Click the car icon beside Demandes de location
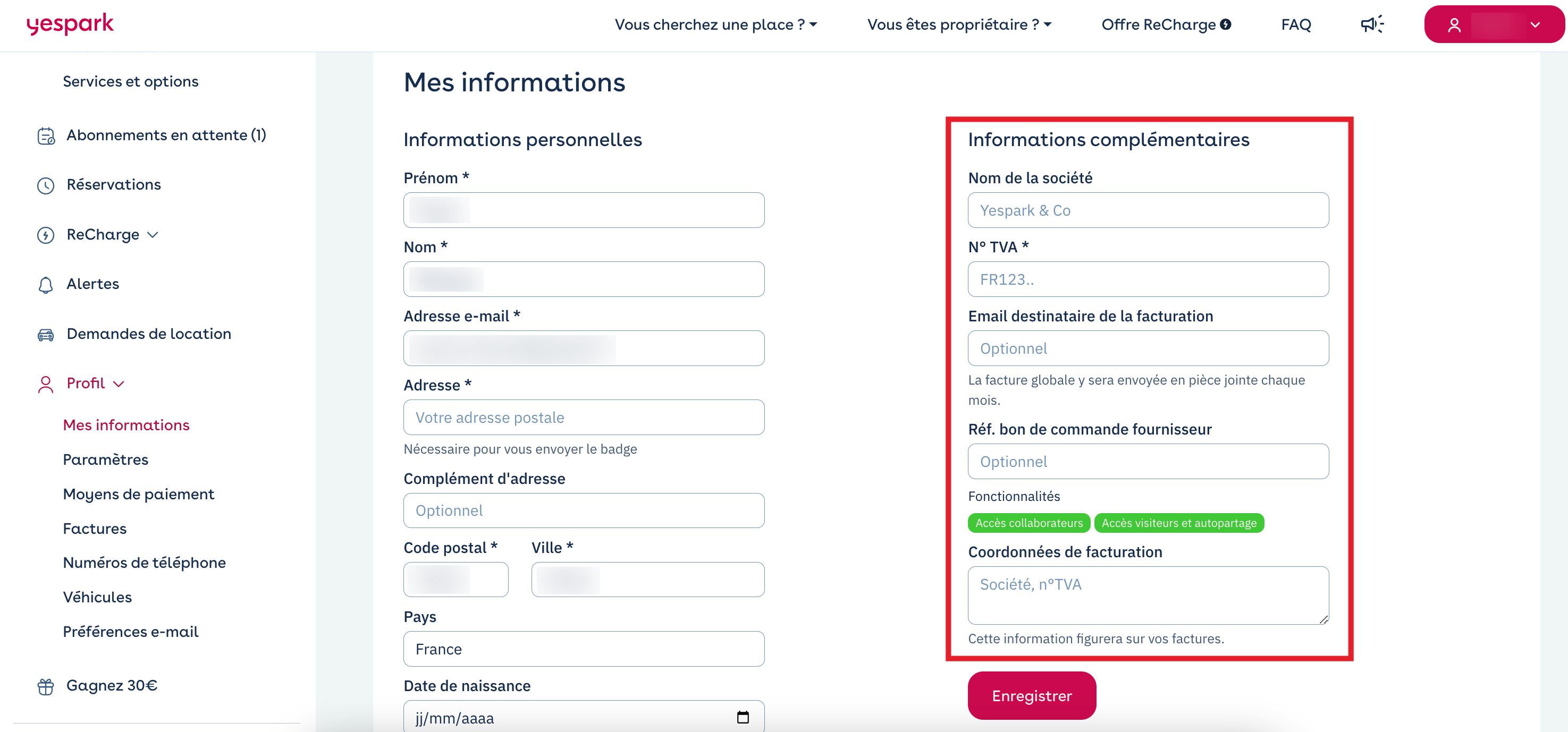The image size is (1568, 732). [46, 335]
